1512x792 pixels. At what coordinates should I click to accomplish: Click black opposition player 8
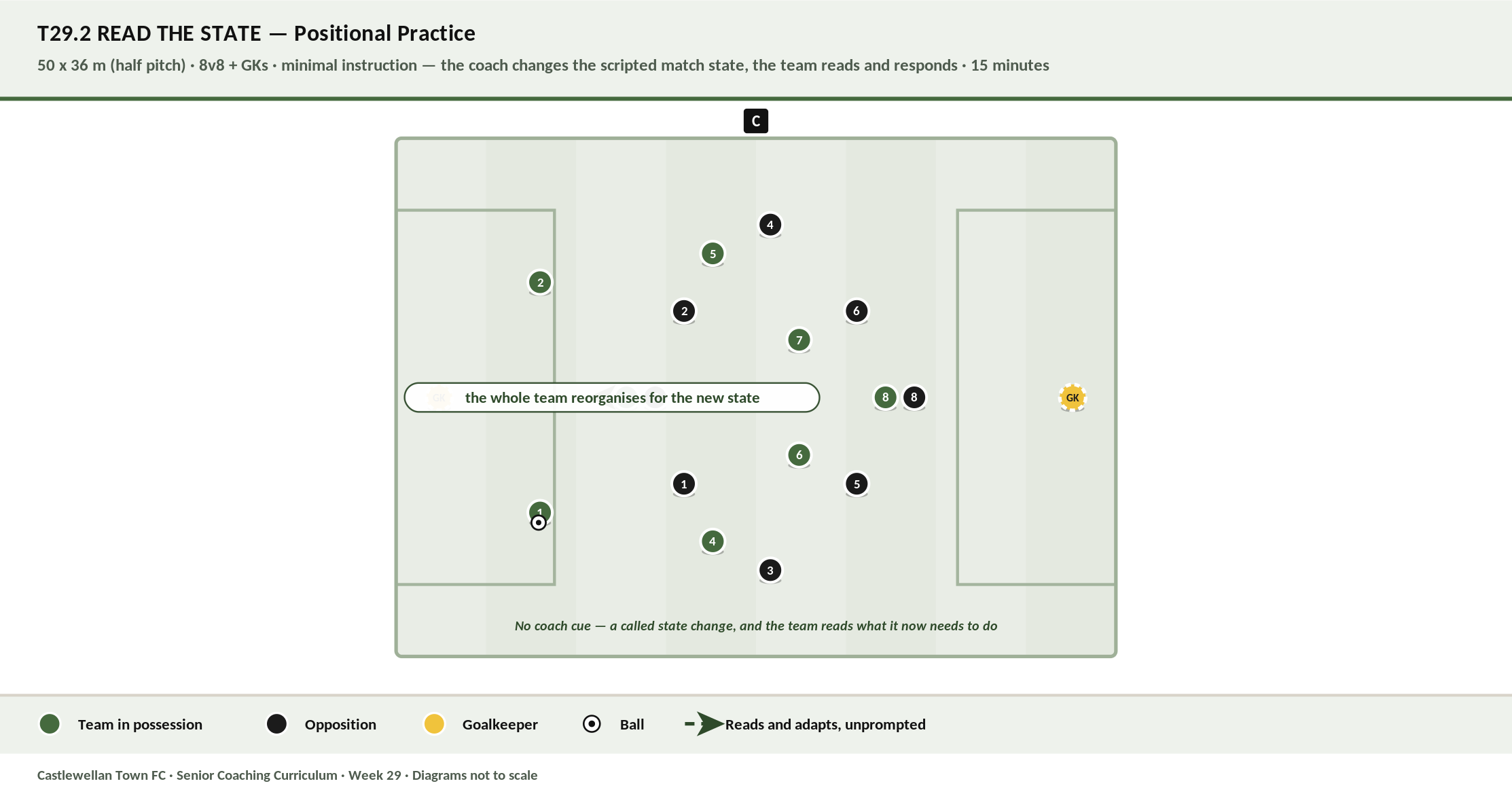coord(914,397)
